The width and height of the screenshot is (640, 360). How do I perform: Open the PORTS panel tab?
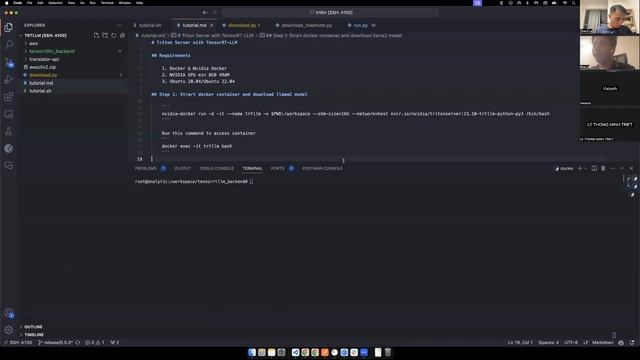tap(277, 168)
